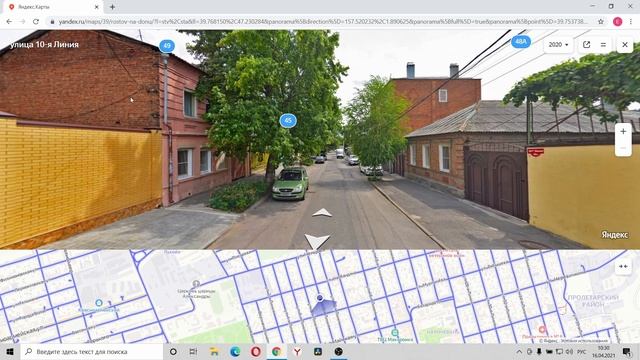Open Cortana circle on taskbar
Image resolution: width=640 pixels, height=360 pixels.
[173, 351]
